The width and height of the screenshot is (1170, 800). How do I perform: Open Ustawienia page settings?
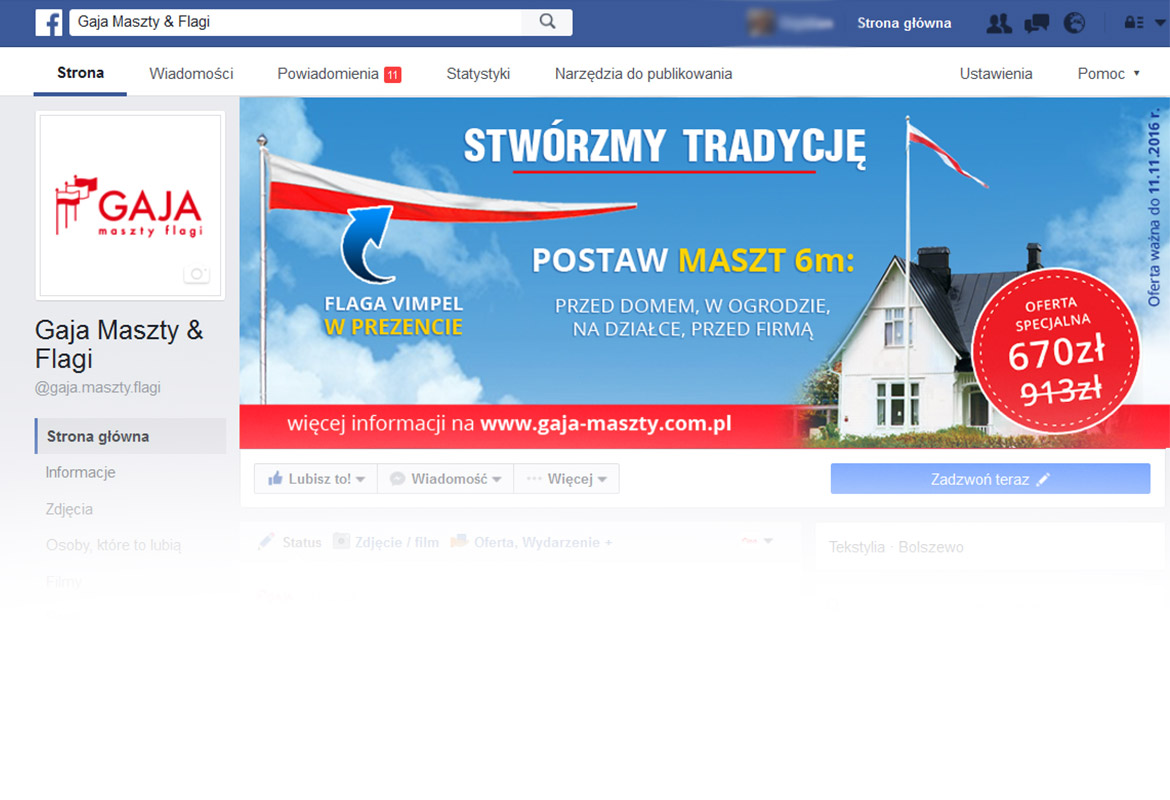click(995, 73)
